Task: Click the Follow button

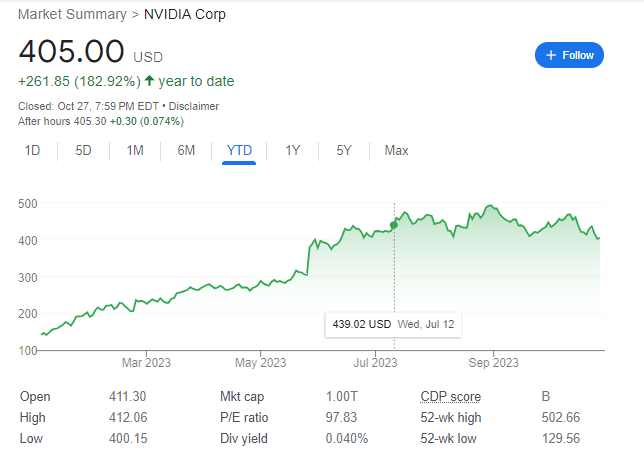Action: pos(569,55)
